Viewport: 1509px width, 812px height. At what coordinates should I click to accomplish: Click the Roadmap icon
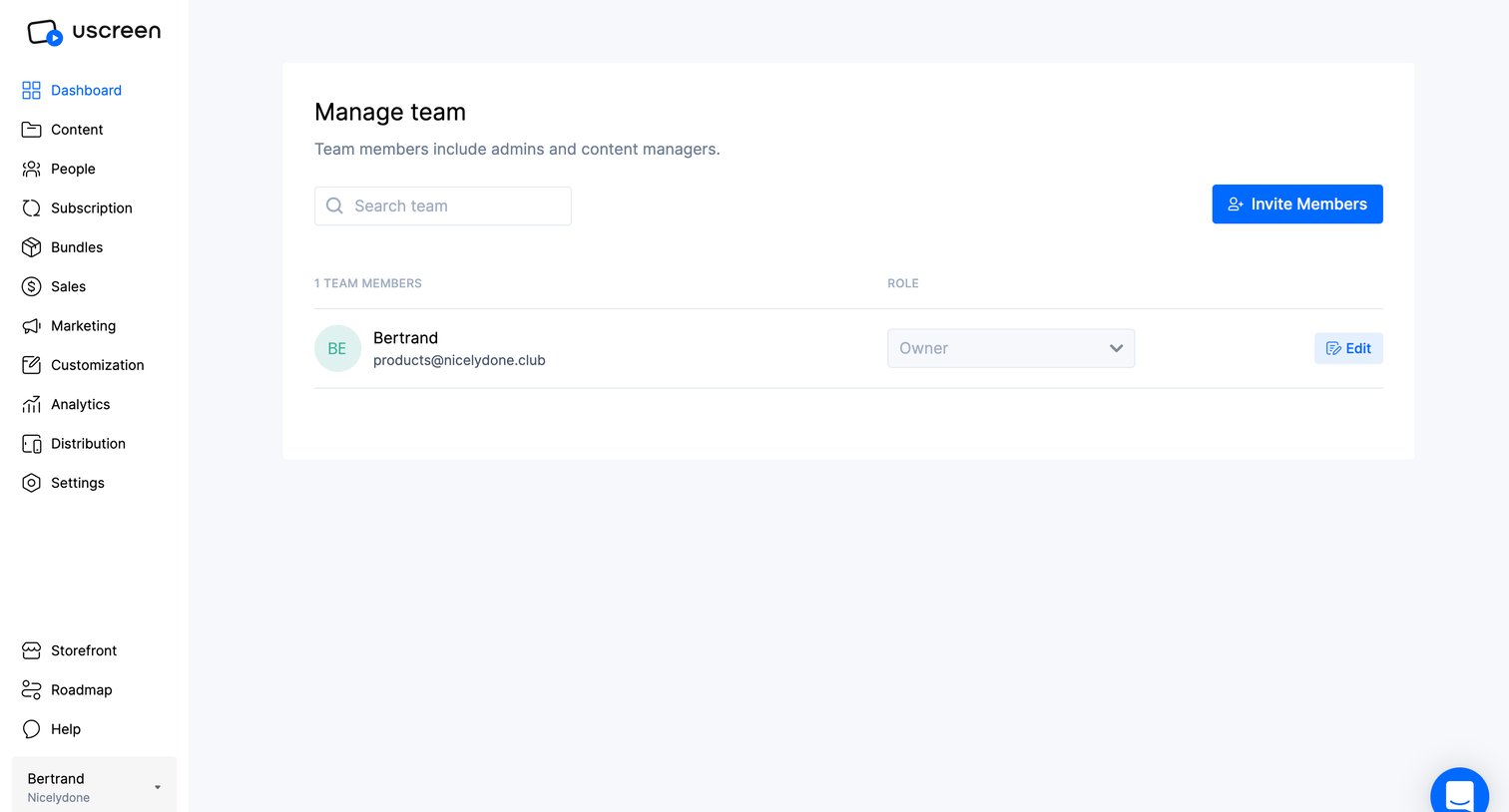32,690
